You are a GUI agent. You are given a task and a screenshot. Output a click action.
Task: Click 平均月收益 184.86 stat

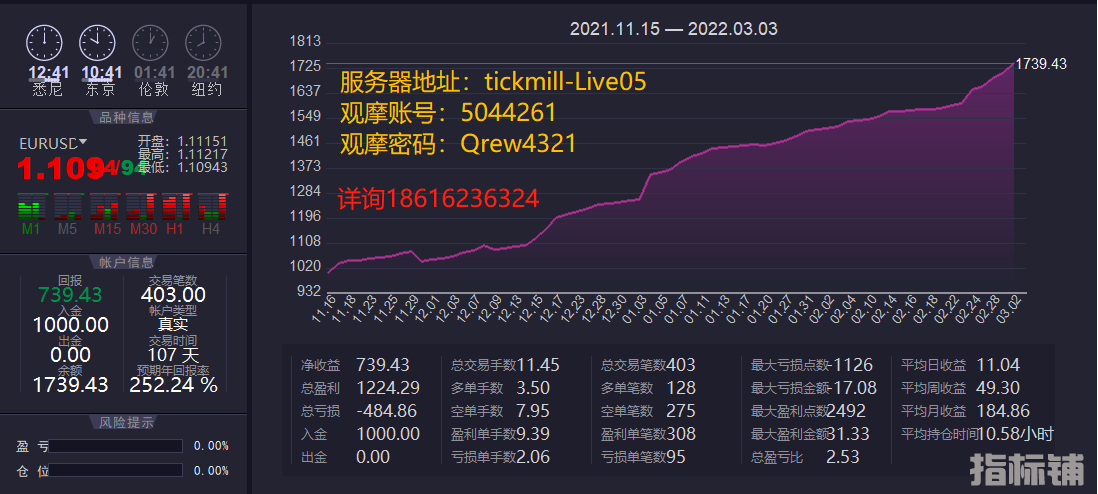point(965,411)
